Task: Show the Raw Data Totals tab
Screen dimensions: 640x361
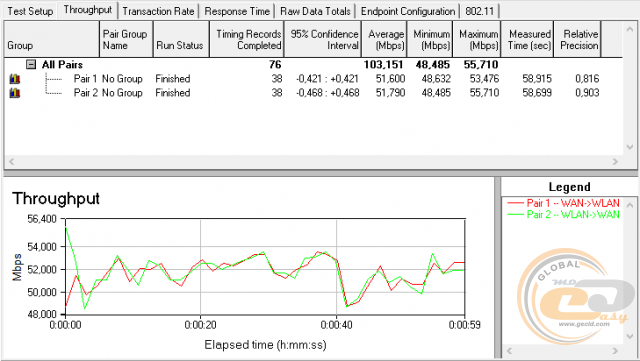Action: click(315, 11)
